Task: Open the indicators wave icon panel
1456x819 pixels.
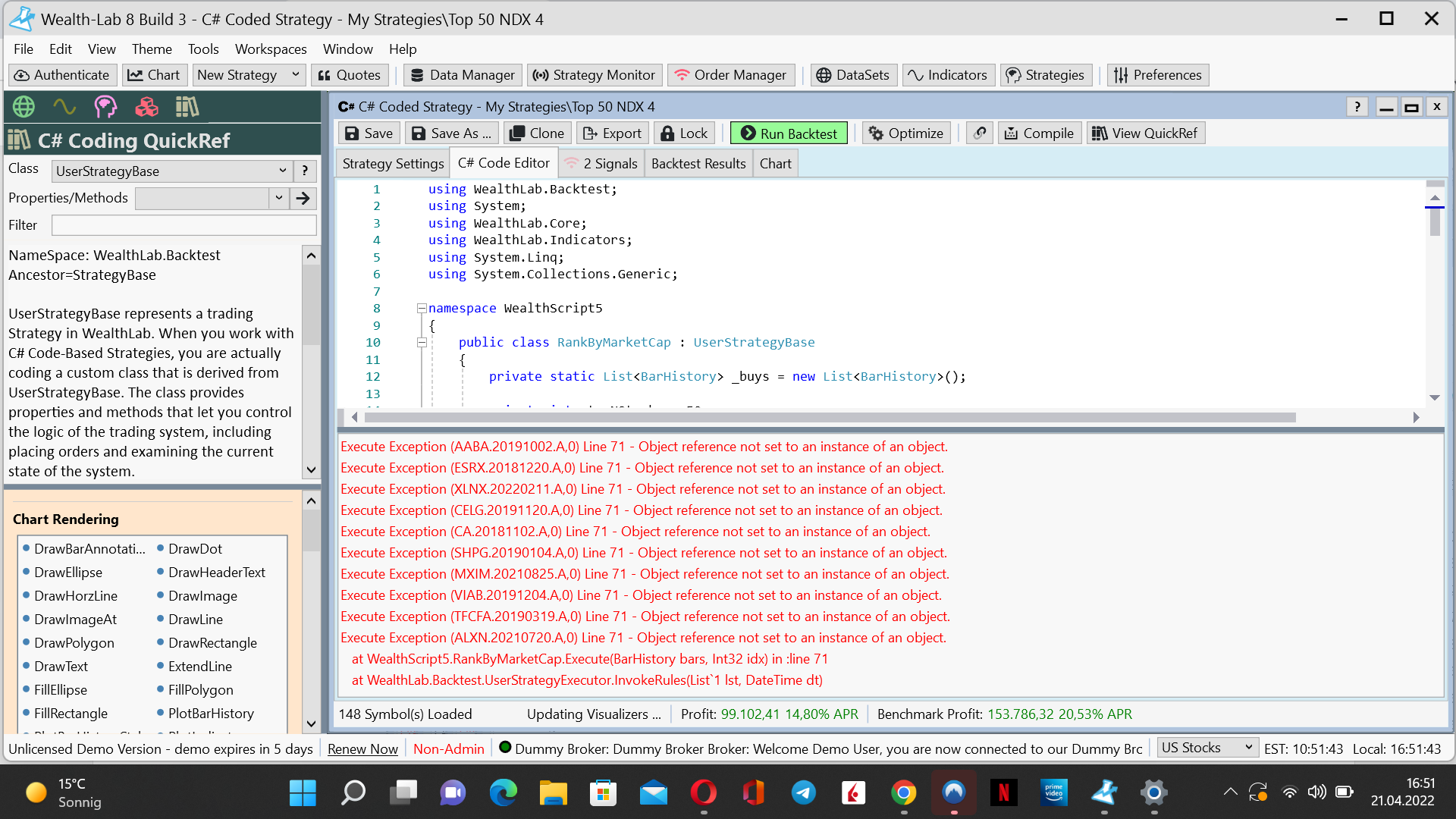Action: 64,107
